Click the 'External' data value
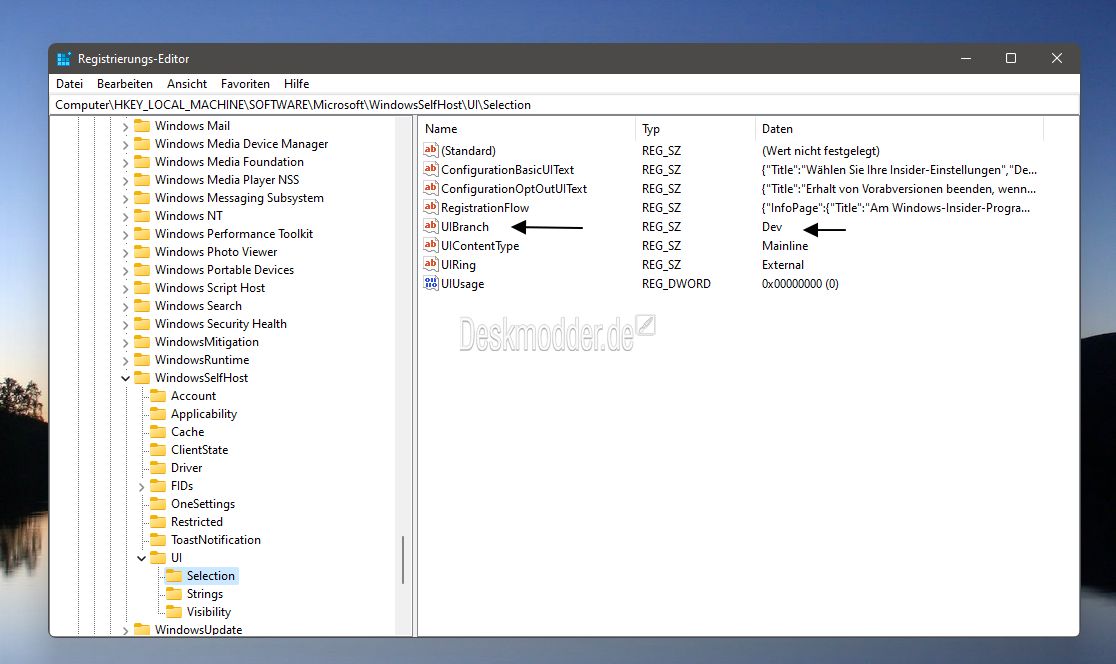Image resolution: width=1116 pixels, height=664 pixels. [783, 265]
